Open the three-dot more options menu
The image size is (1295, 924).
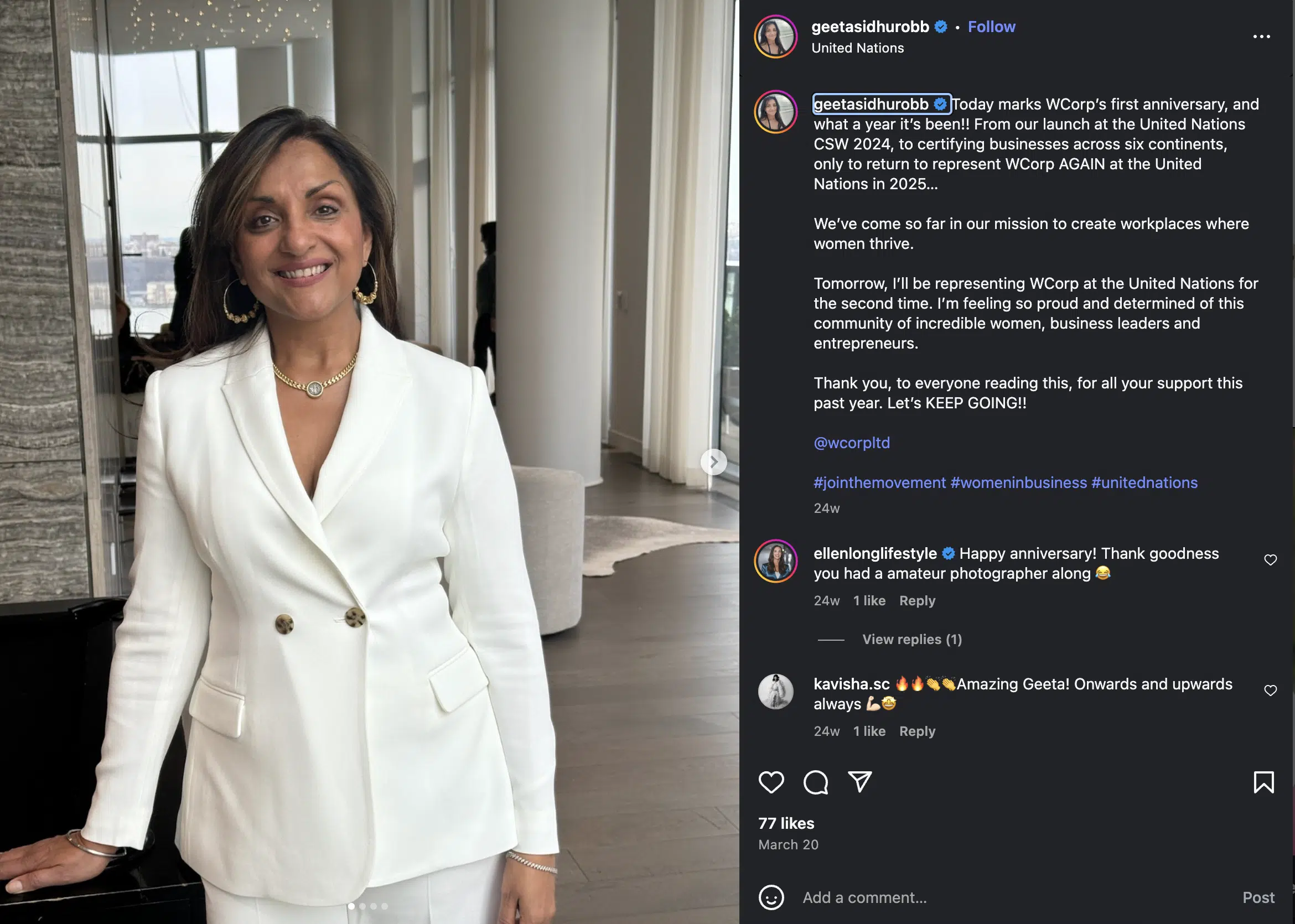click(x=1261, y=37)
